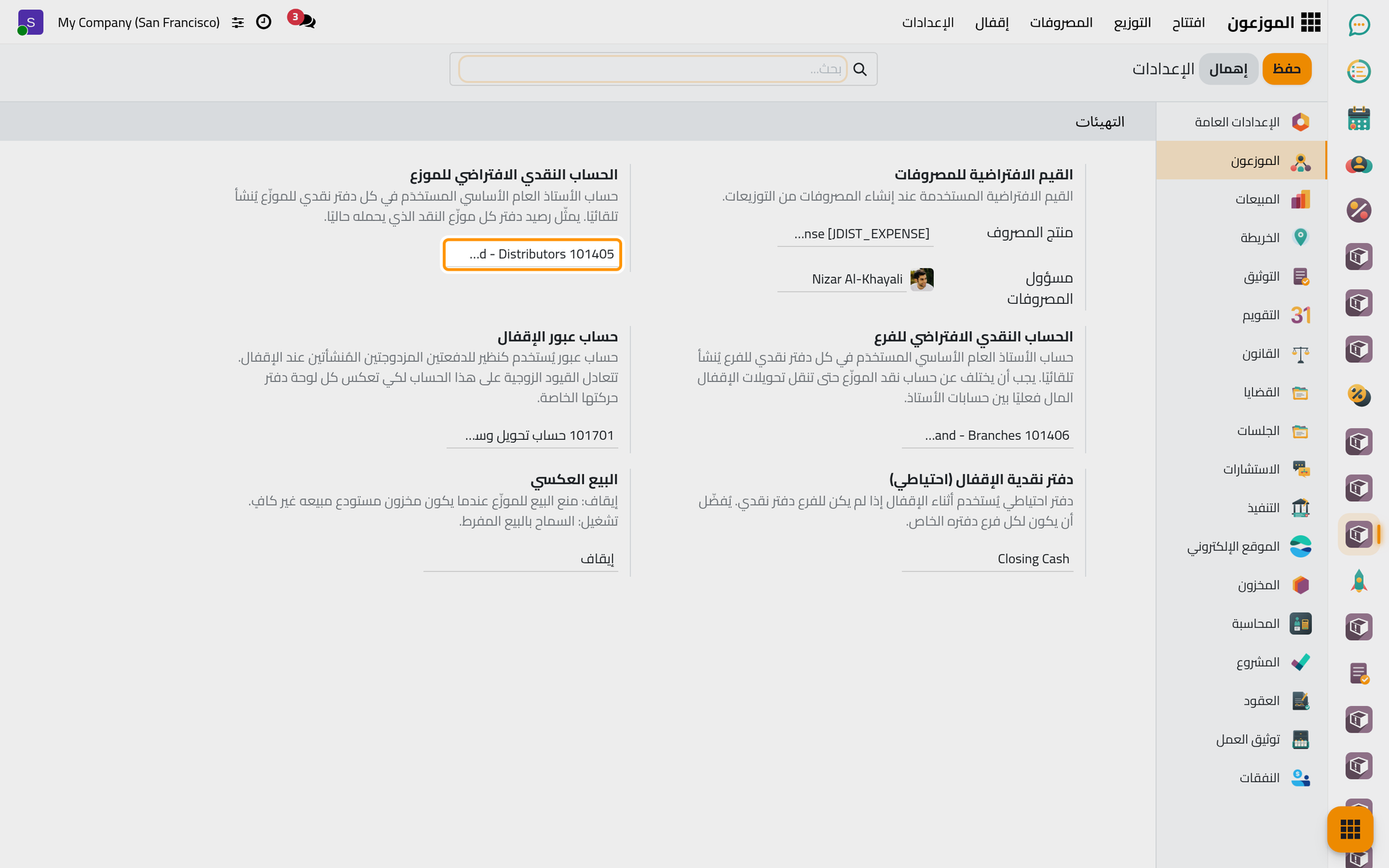
Task: Open the activities clock icon
Action: click(x=264, y=22)
